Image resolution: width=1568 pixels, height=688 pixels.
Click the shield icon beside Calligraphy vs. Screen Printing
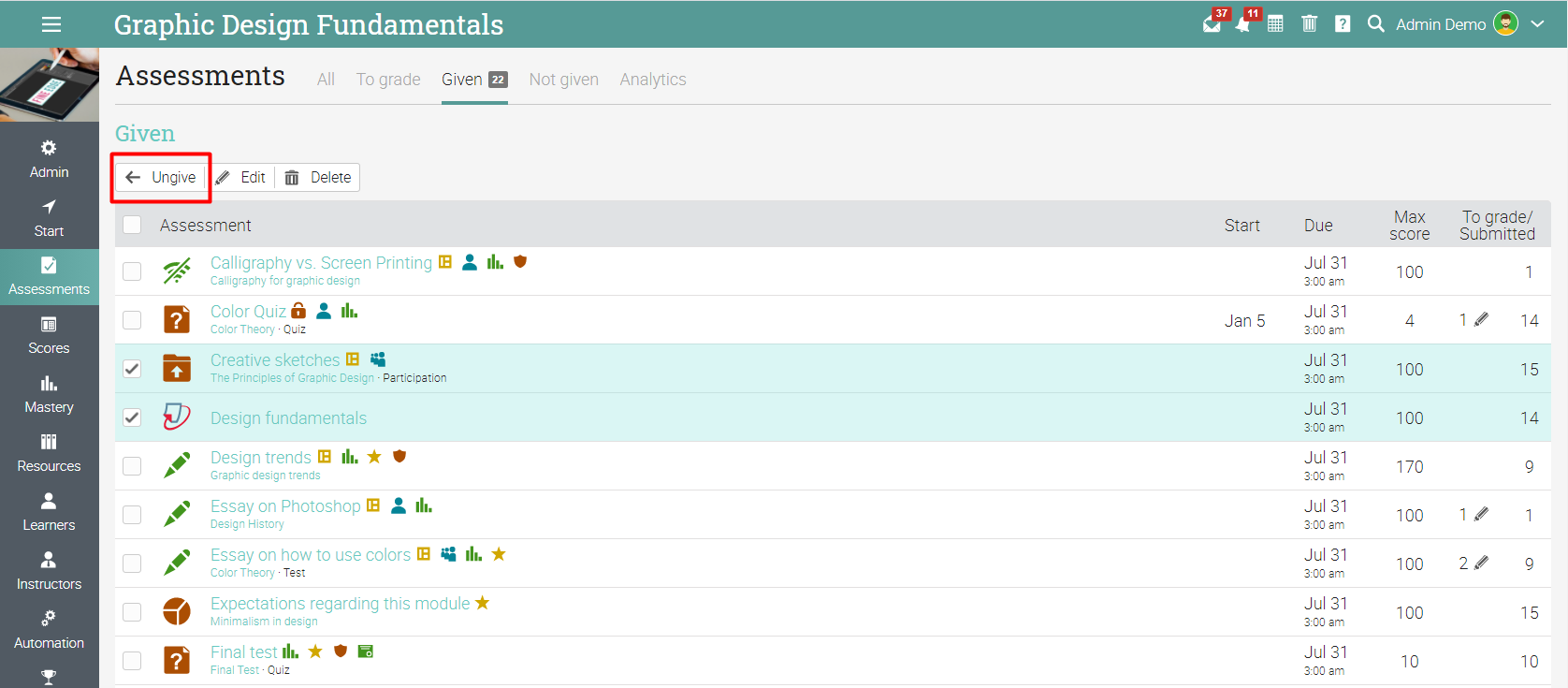520,262
